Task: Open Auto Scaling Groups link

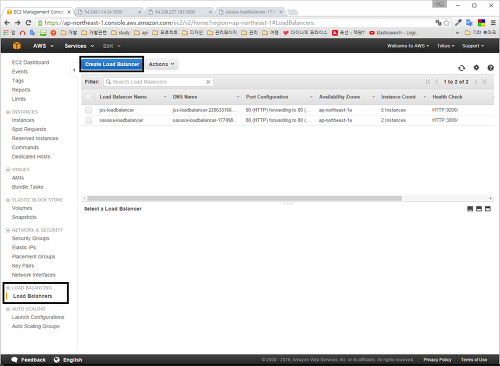Action: [36, 326]
